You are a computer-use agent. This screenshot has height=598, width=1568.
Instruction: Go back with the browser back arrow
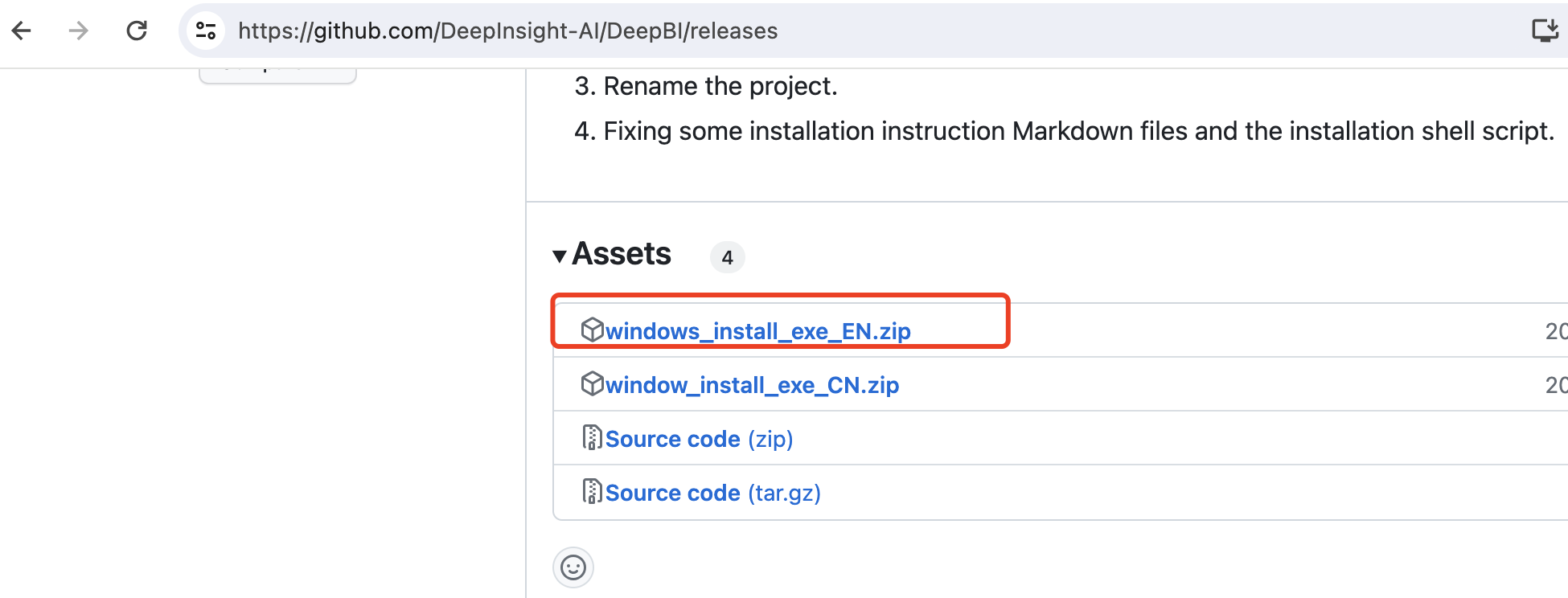[x=22, y=31]
